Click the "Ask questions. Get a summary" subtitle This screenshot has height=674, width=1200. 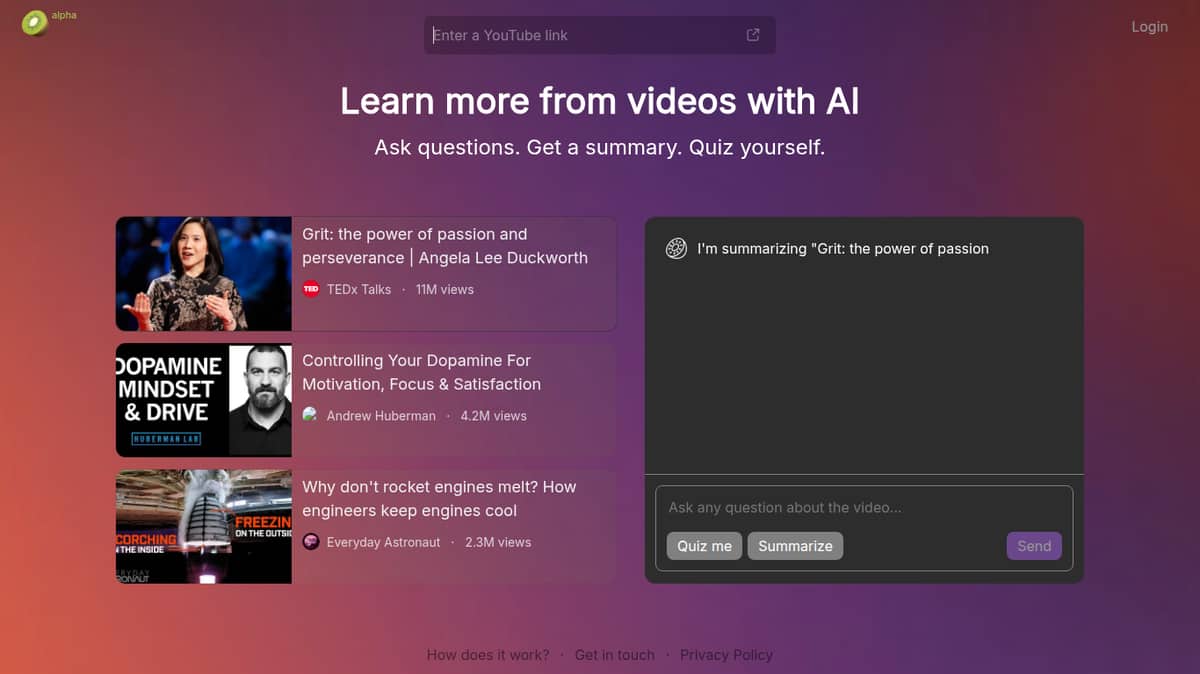[x=600, y=147]
